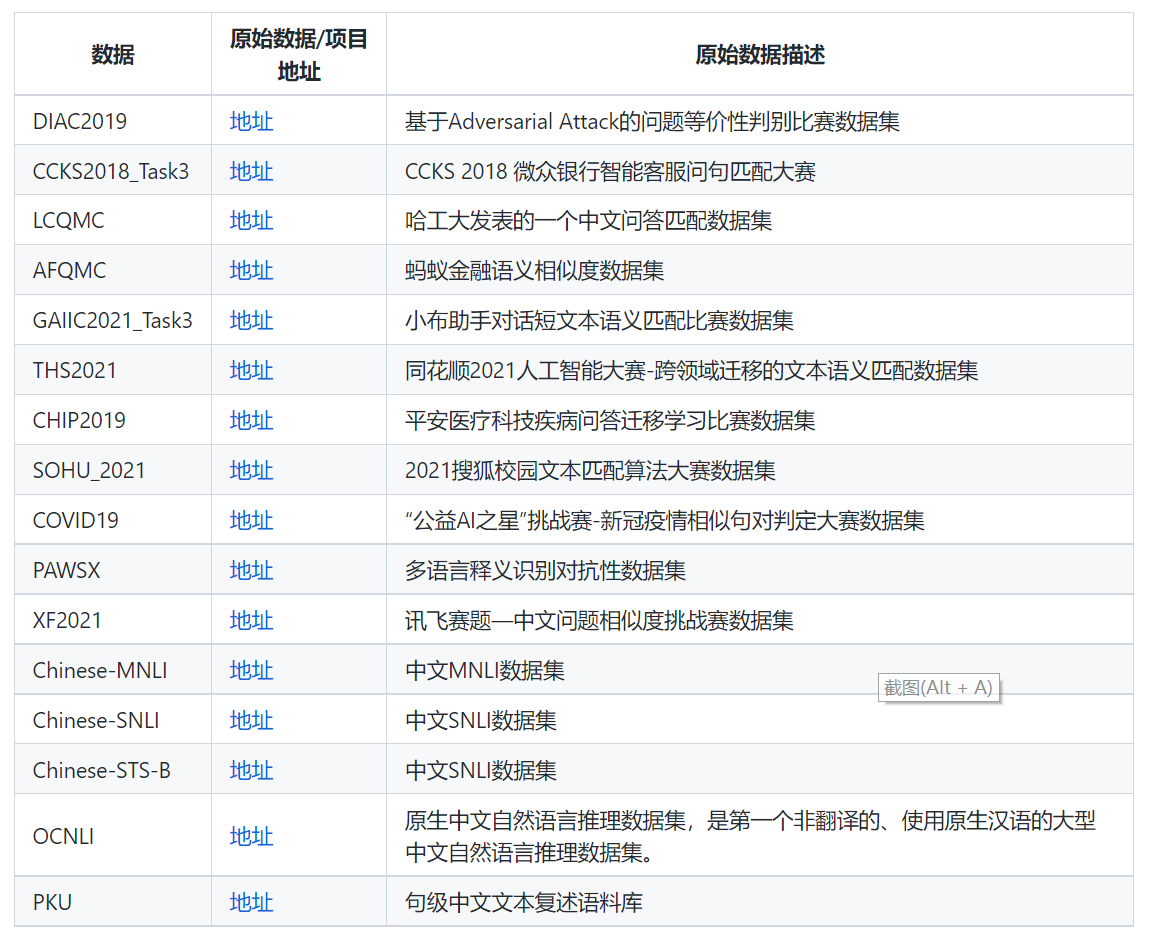Click the 平安医疗科技疾病问答 description
This screenshot has width=1152, height=939.
[610, 420]
